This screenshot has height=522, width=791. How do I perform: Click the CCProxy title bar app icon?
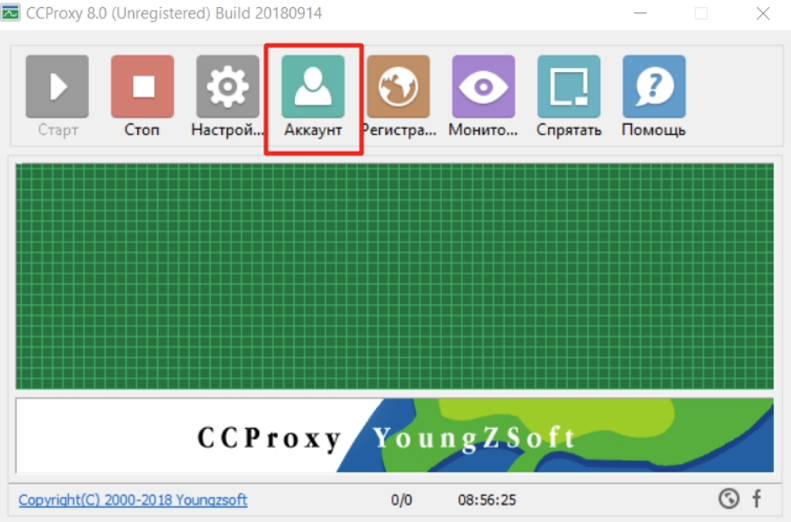click(x=10, y=13)
